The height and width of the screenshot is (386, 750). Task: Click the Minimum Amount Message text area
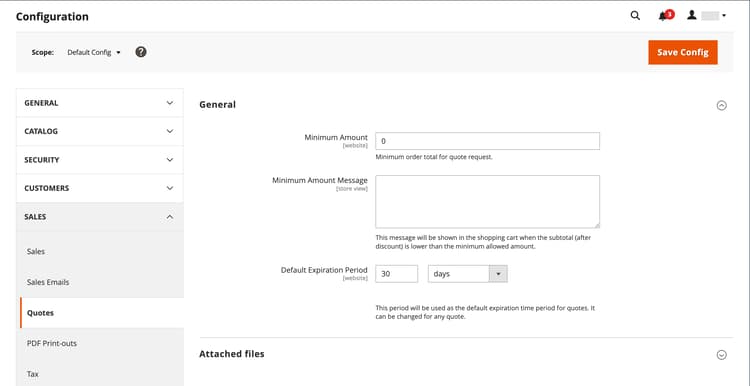(x=487, y=201)
